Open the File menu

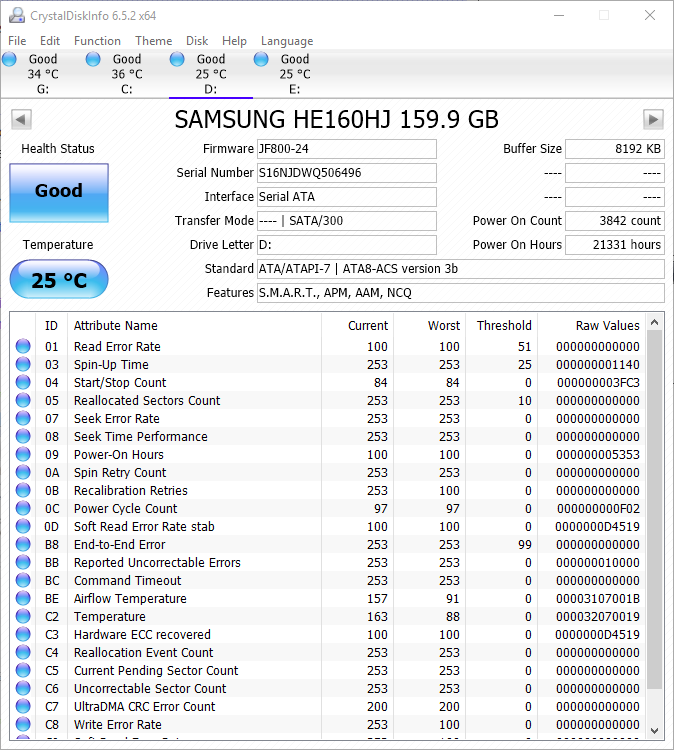pyautogui.click(x=17, y=41)
